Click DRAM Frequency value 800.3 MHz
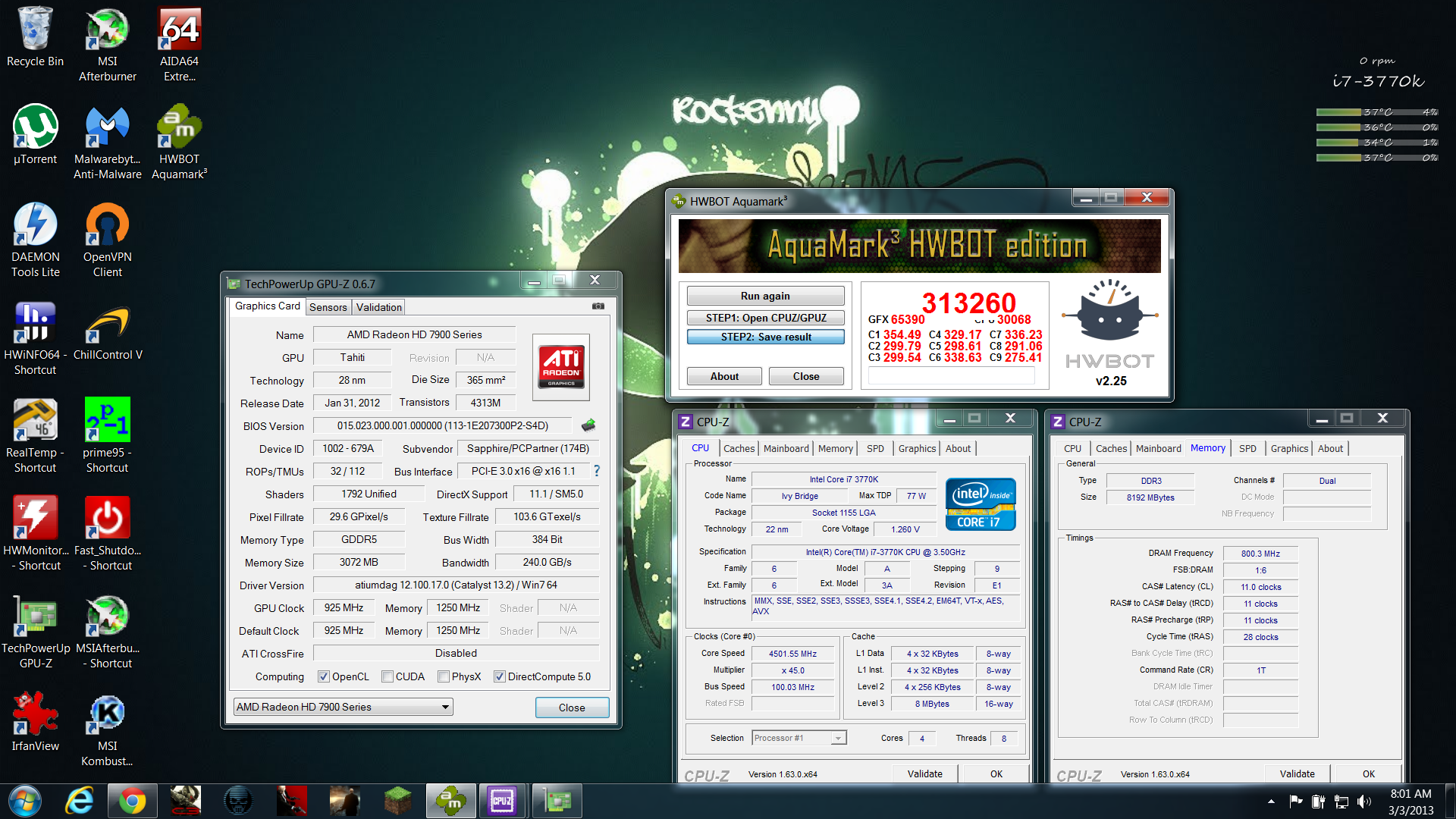 [x=1260, y=554]
